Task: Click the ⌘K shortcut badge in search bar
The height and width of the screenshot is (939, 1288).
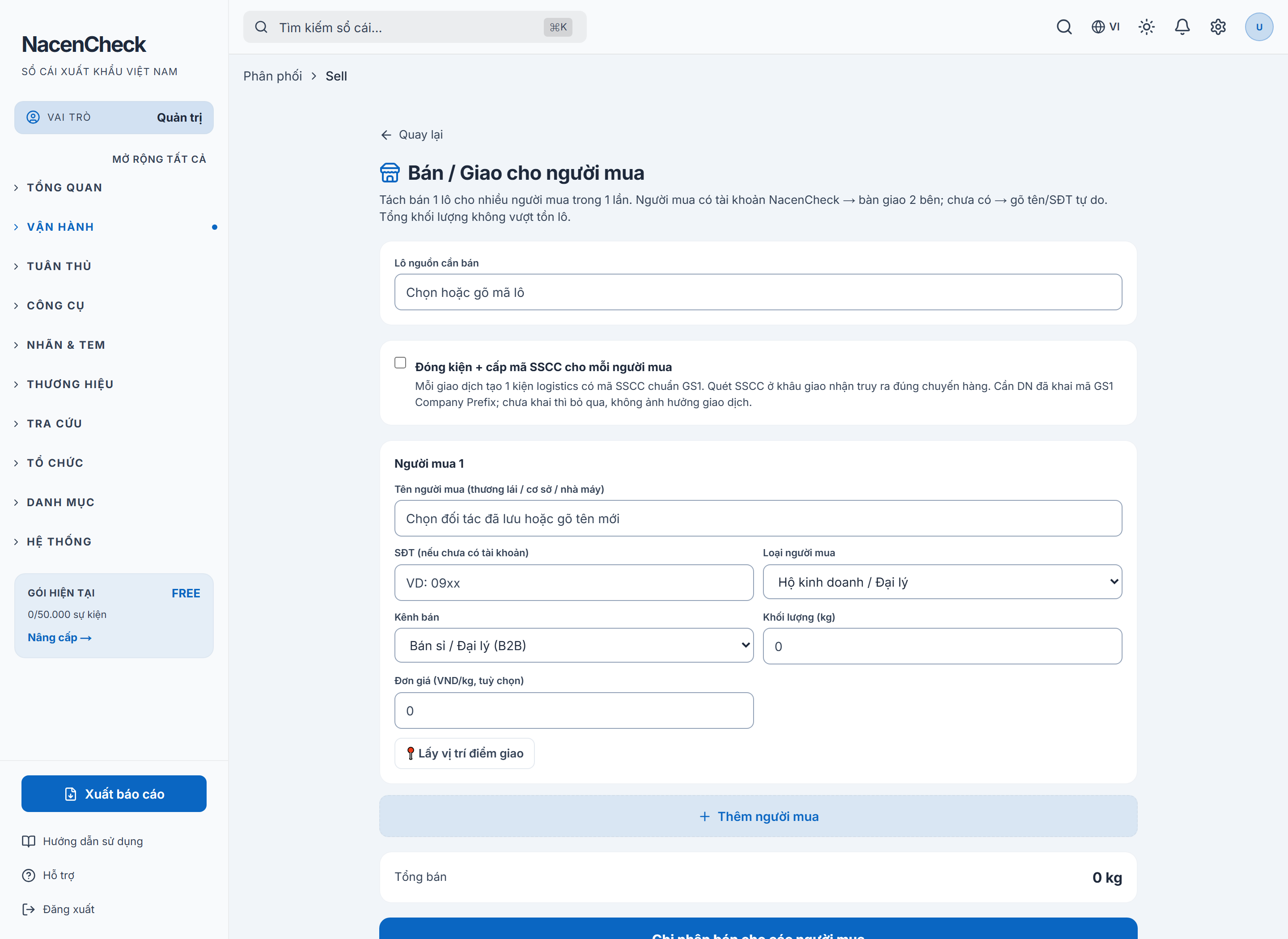Action: coord(558,27)
